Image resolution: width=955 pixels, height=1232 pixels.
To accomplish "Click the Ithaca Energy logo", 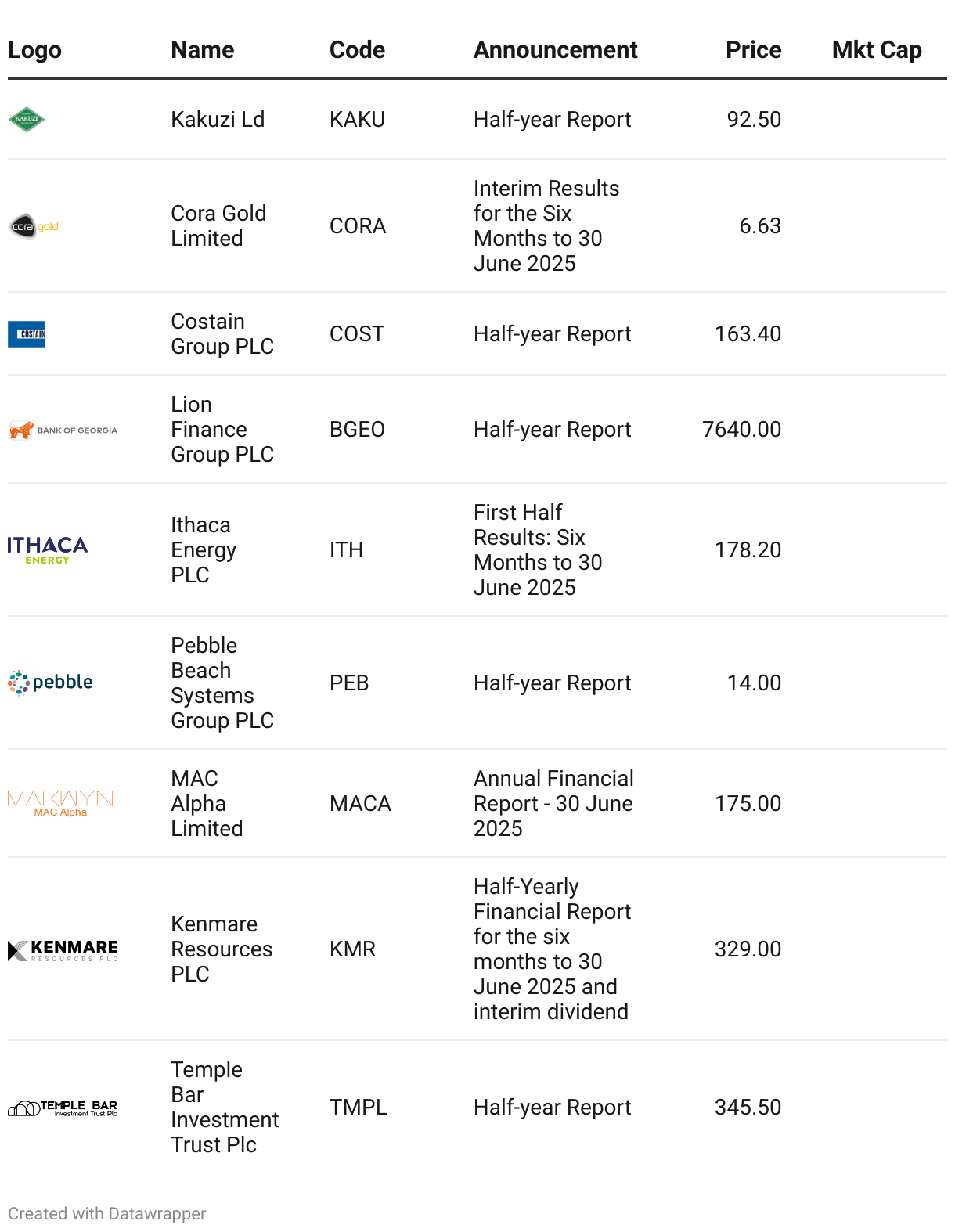I will coord(48,549).
